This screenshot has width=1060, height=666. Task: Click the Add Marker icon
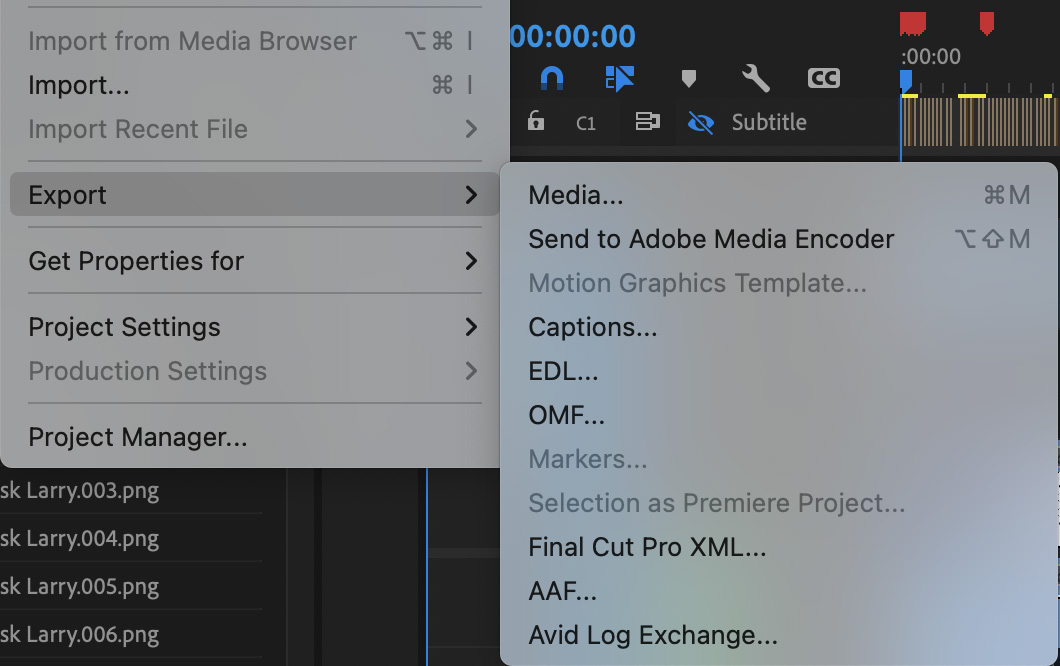coord(688,78)
